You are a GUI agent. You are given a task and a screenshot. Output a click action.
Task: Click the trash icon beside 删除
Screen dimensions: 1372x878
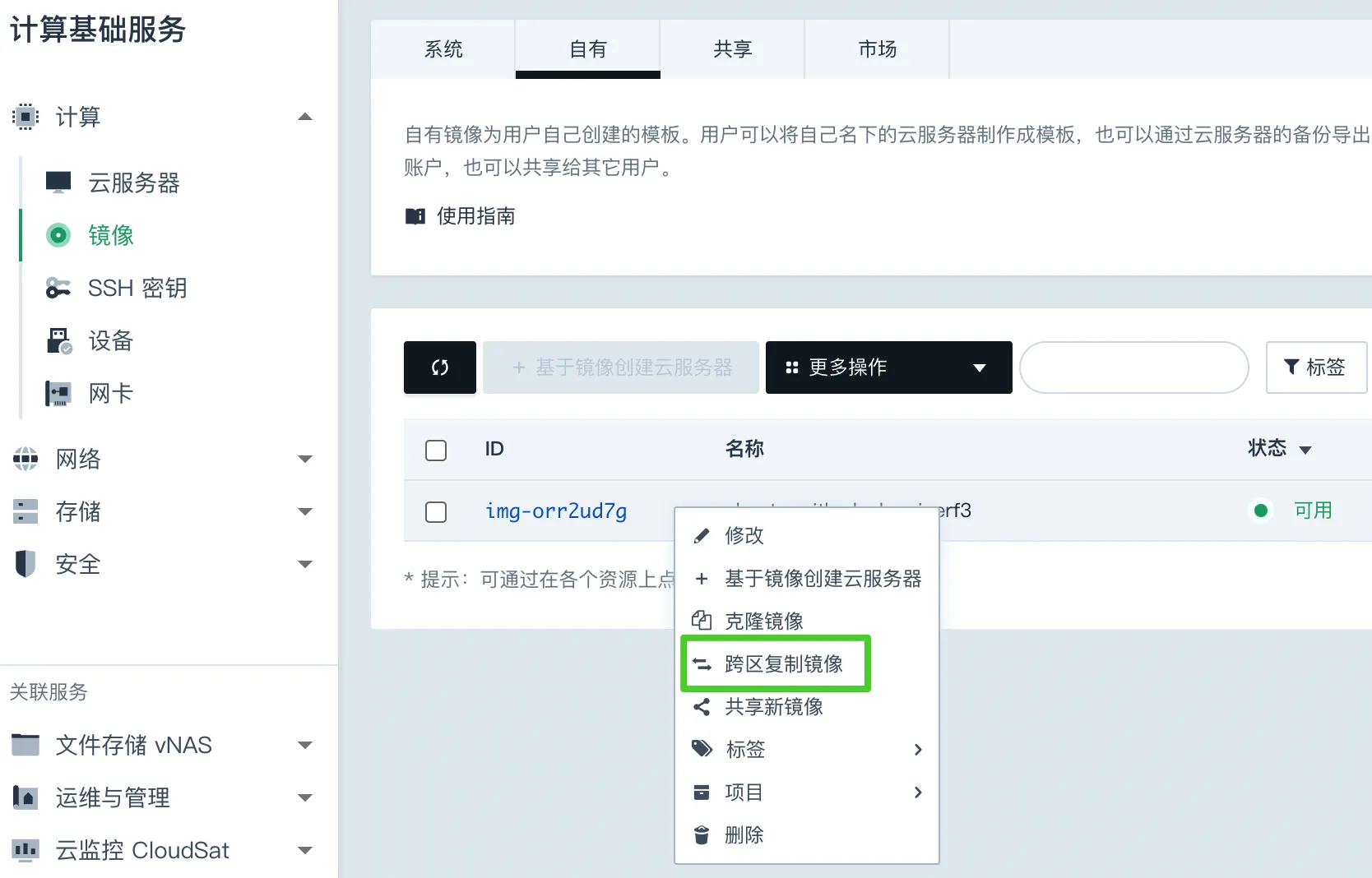coord(702,835)
